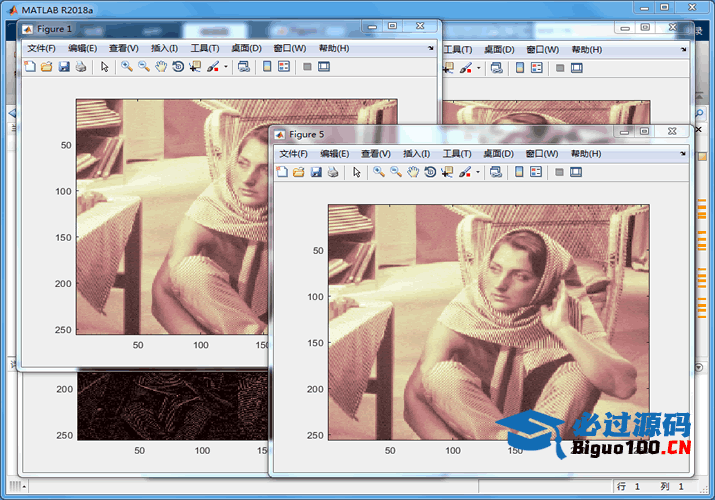
Task: Open 窗口(W) menu in Figure 5
Action: coord(542,154)
